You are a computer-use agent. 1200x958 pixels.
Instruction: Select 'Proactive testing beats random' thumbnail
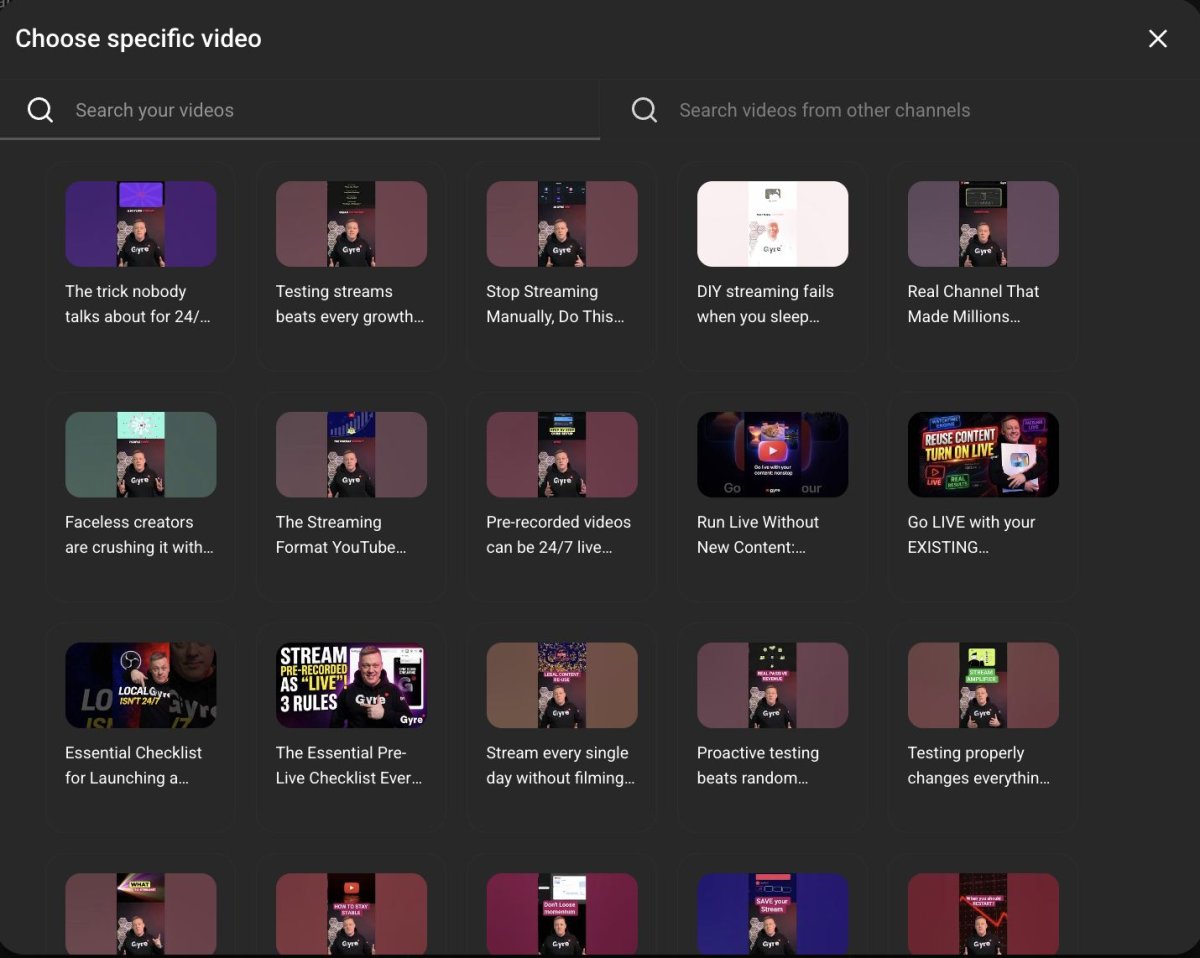(x=773, y=685)
